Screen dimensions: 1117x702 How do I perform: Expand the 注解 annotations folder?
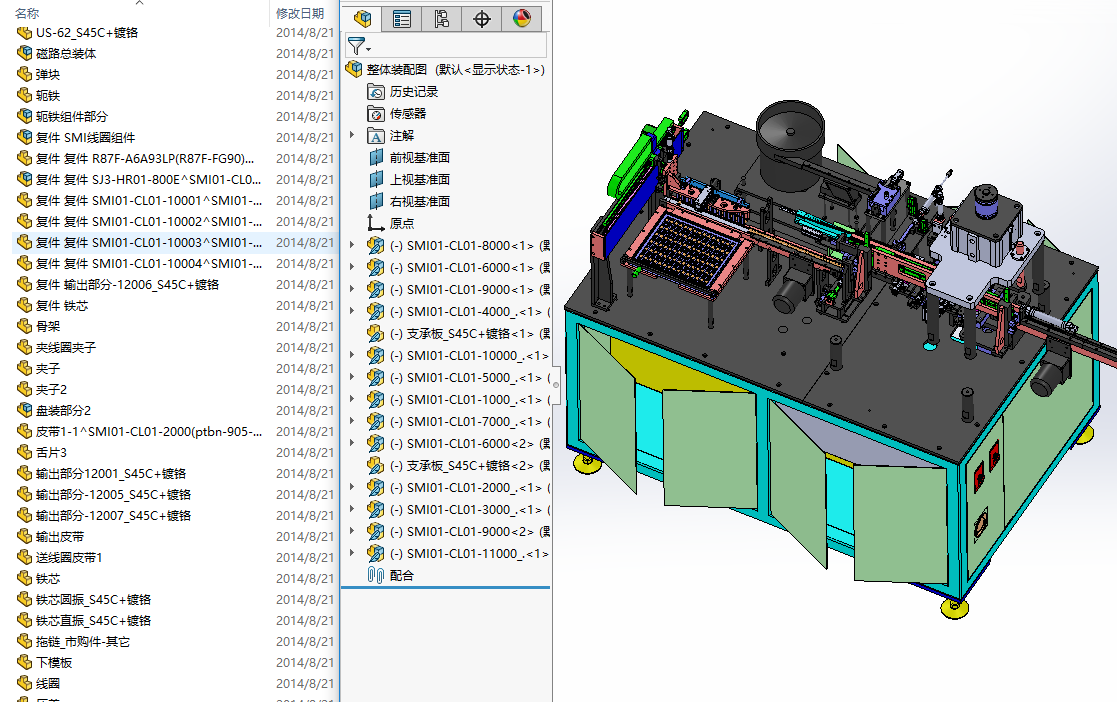352,135
